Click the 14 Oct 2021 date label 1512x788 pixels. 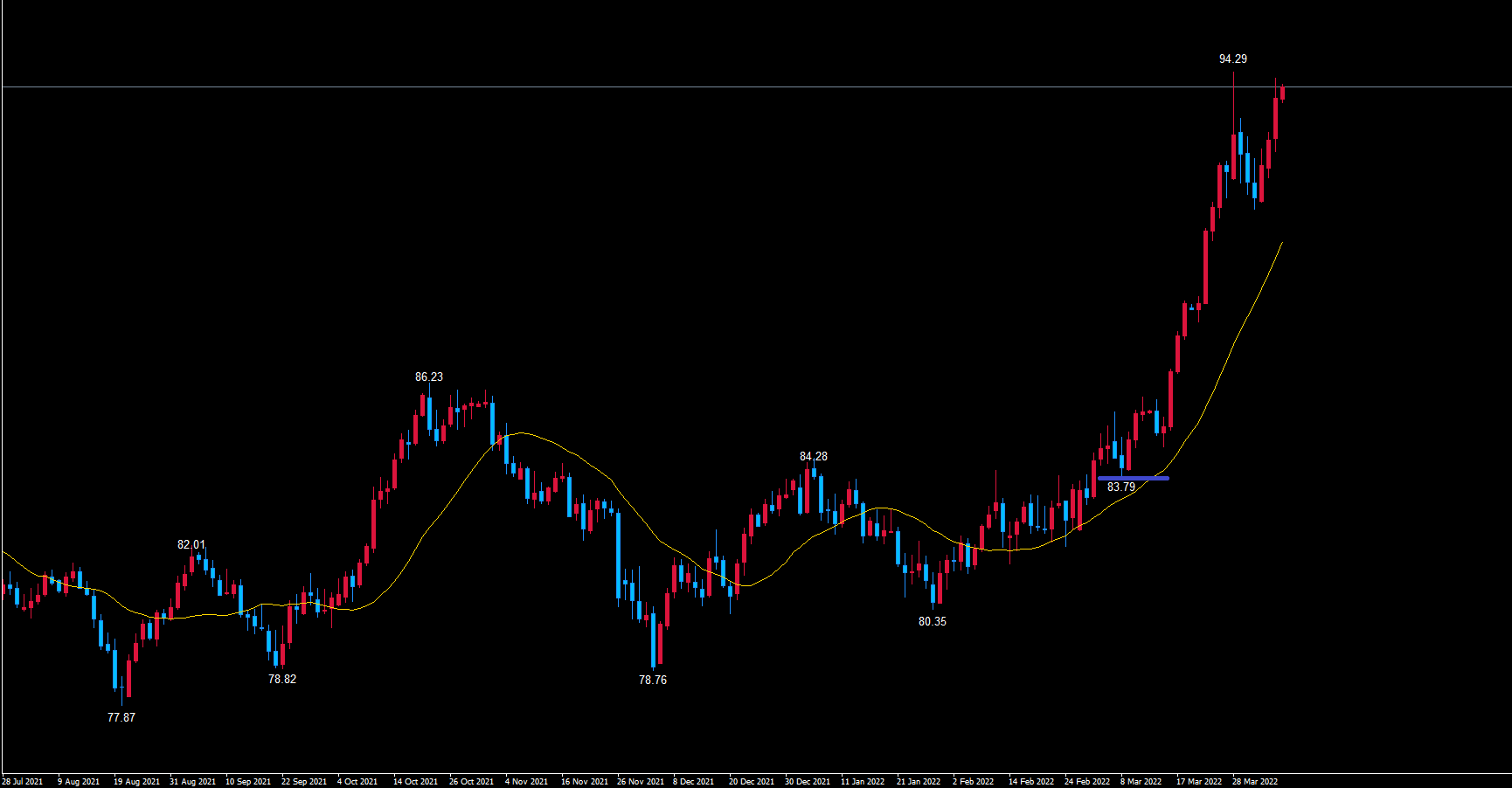pyautogui.click(x=415, y=782)
